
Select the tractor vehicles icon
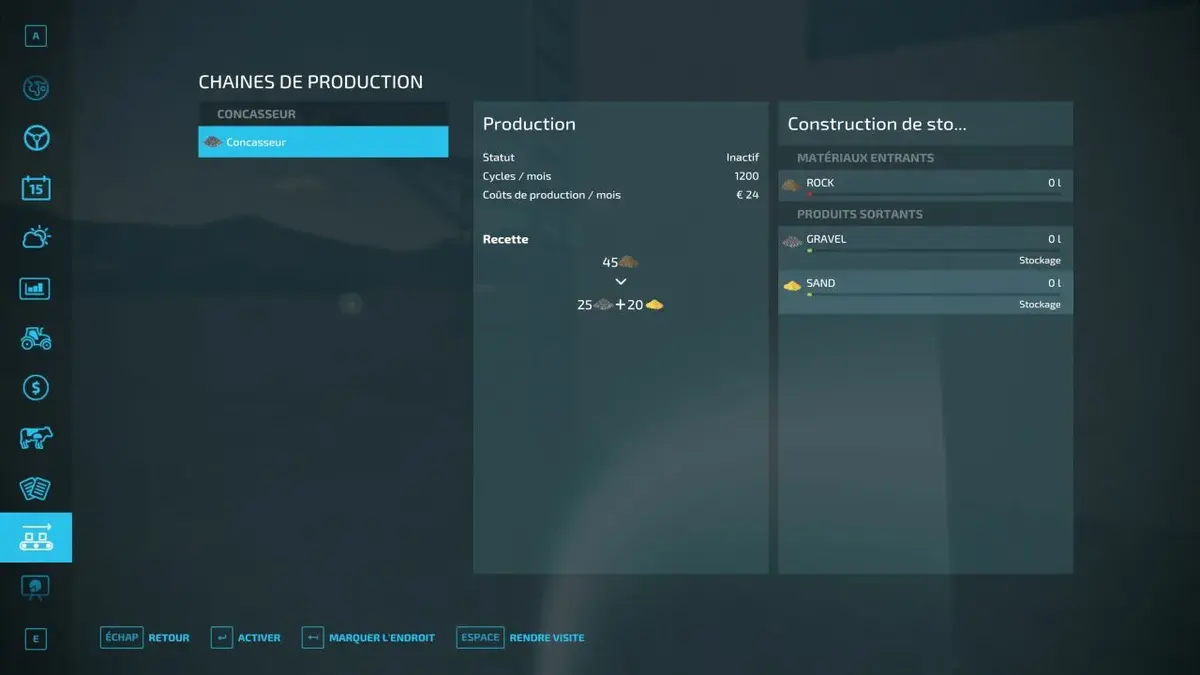click(36, 338)
